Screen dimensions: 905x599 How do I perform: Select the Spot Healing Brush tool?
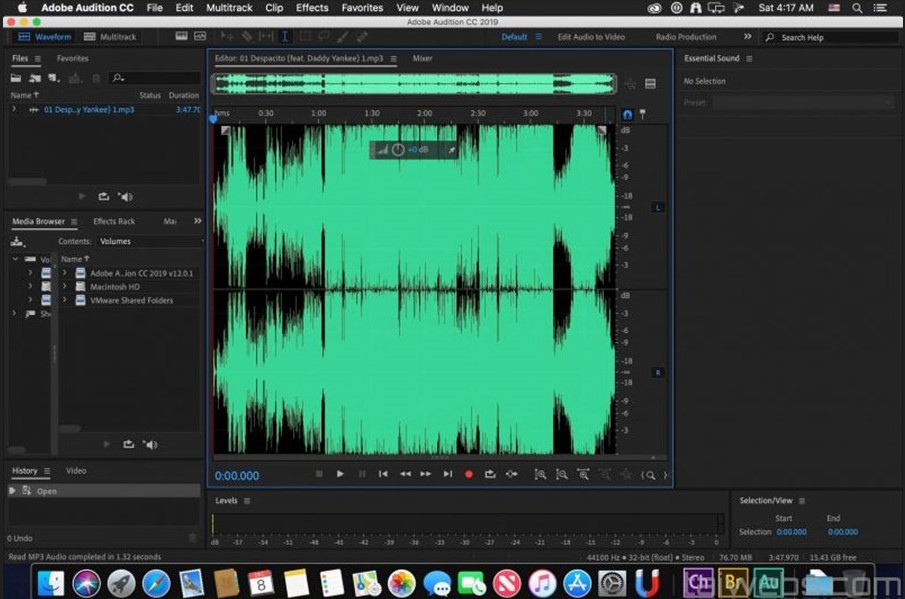point(362,37)
